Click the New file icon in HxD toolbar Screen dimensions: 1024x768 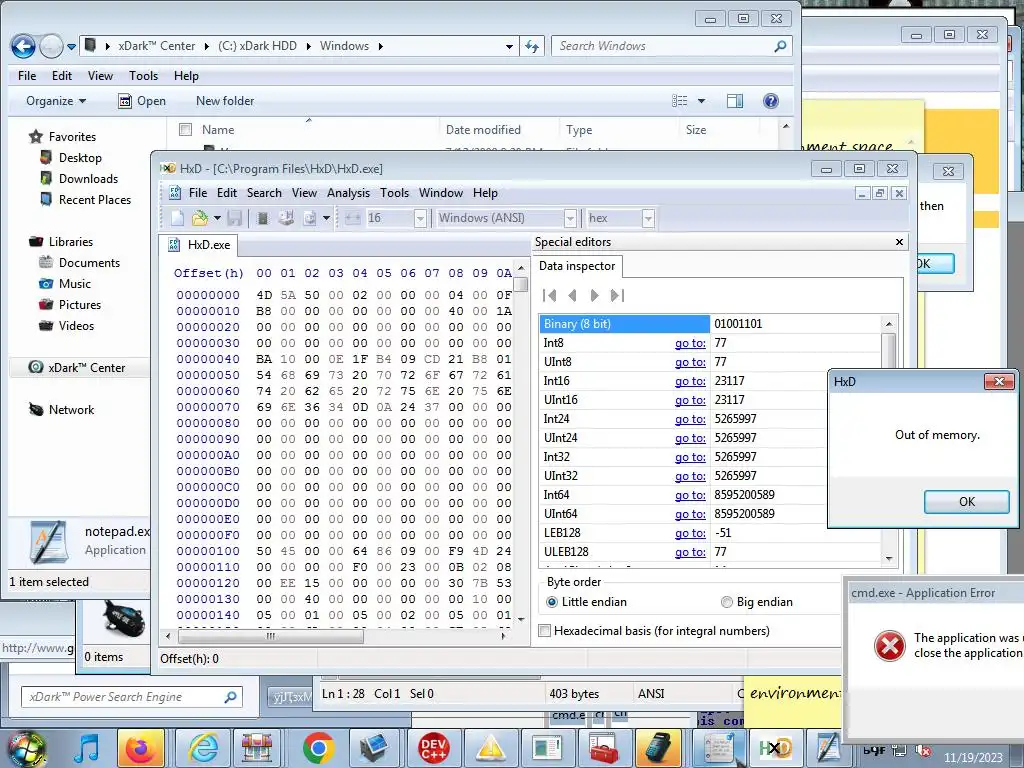click(177, 218)
